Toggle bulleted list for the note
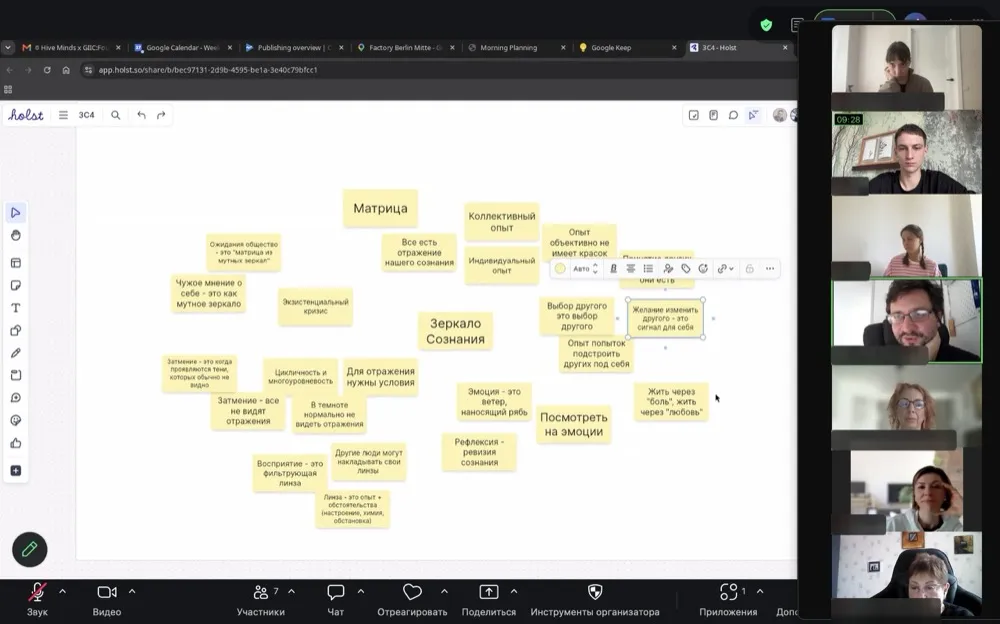Image resolution: width=1000 pixels, height=624 pixels. 649,269
